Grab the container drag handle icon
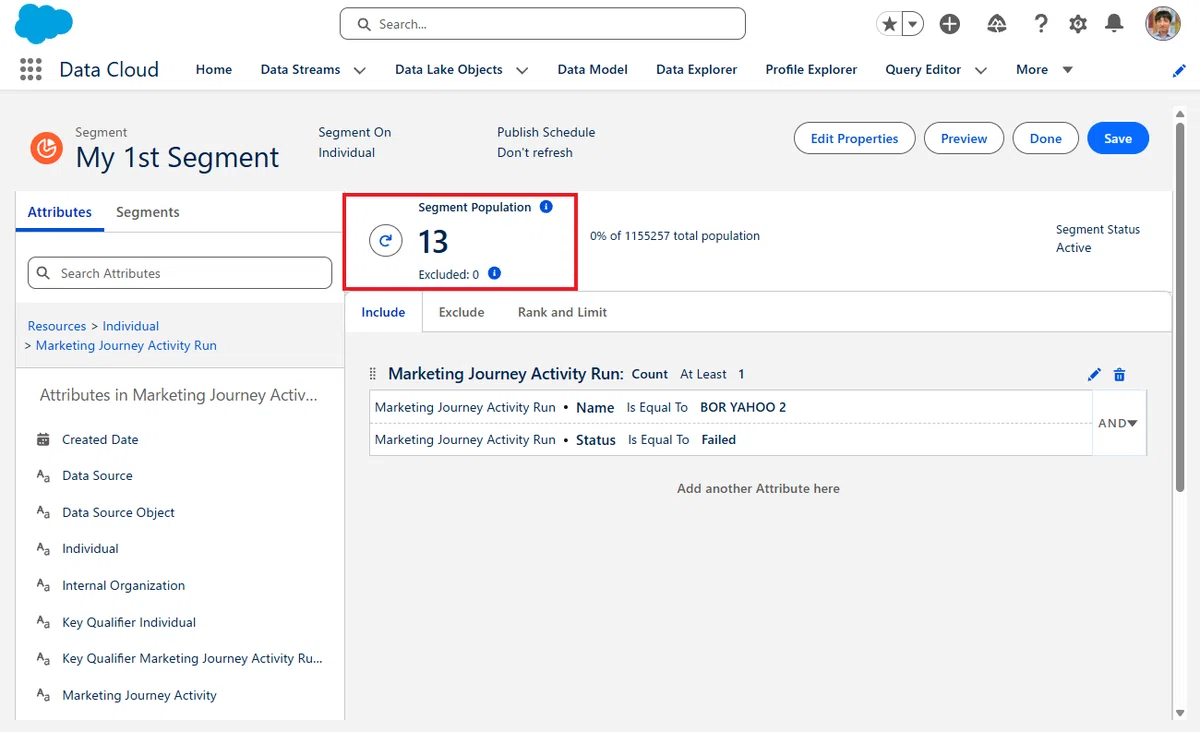 click(373, 374)
